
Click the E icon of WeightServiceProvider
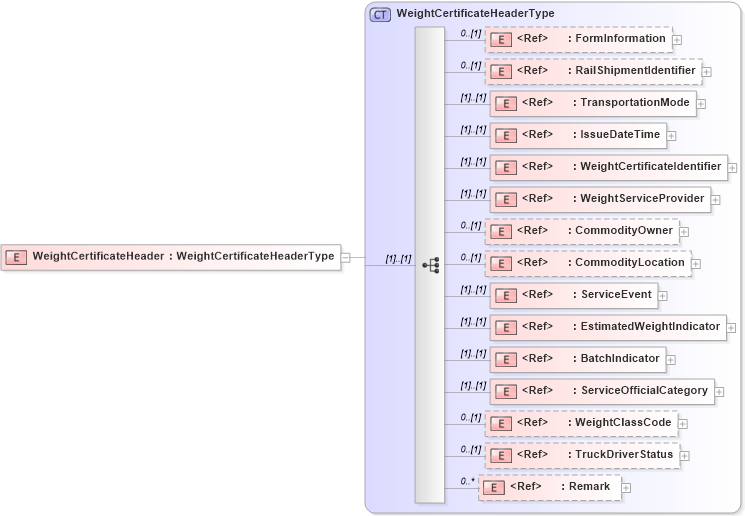[x=506, y=200]
